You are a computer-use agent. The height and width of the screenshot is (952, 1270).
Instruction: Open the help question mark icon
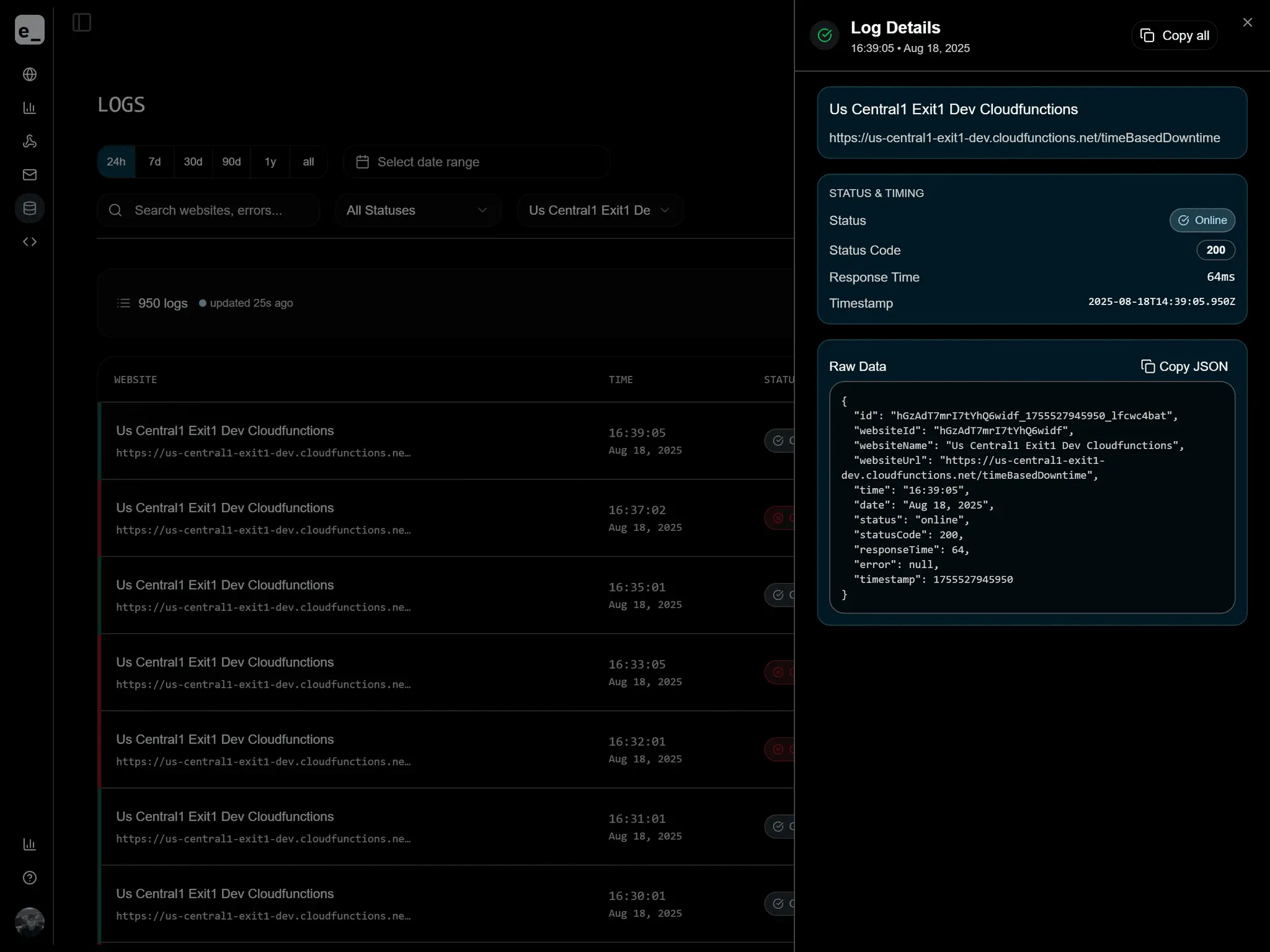[29, 878]
